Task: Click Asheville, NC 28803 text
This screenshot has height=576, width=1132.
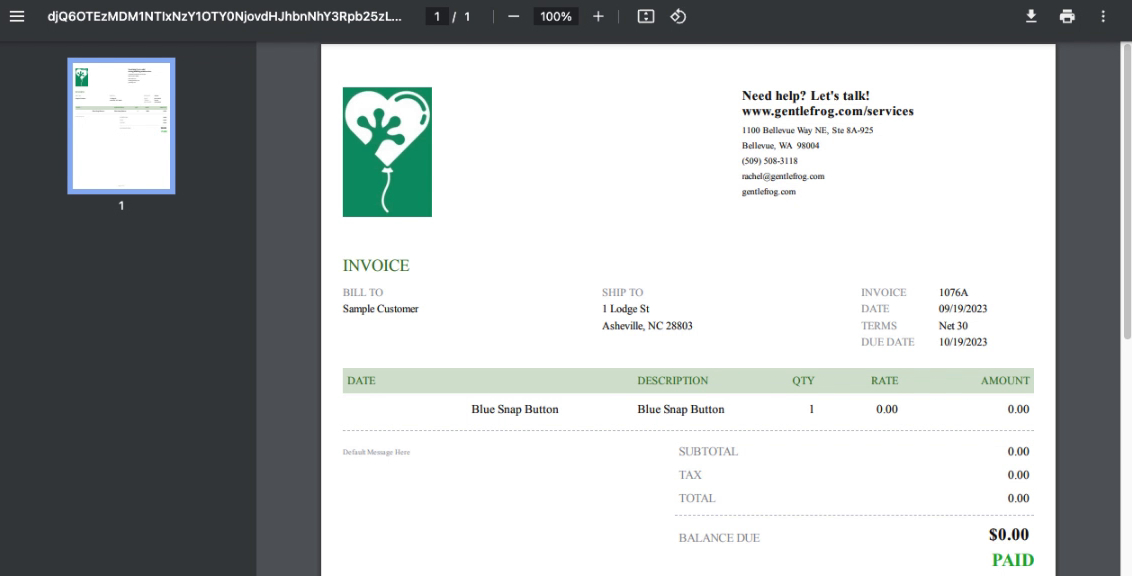Action: 648,326
